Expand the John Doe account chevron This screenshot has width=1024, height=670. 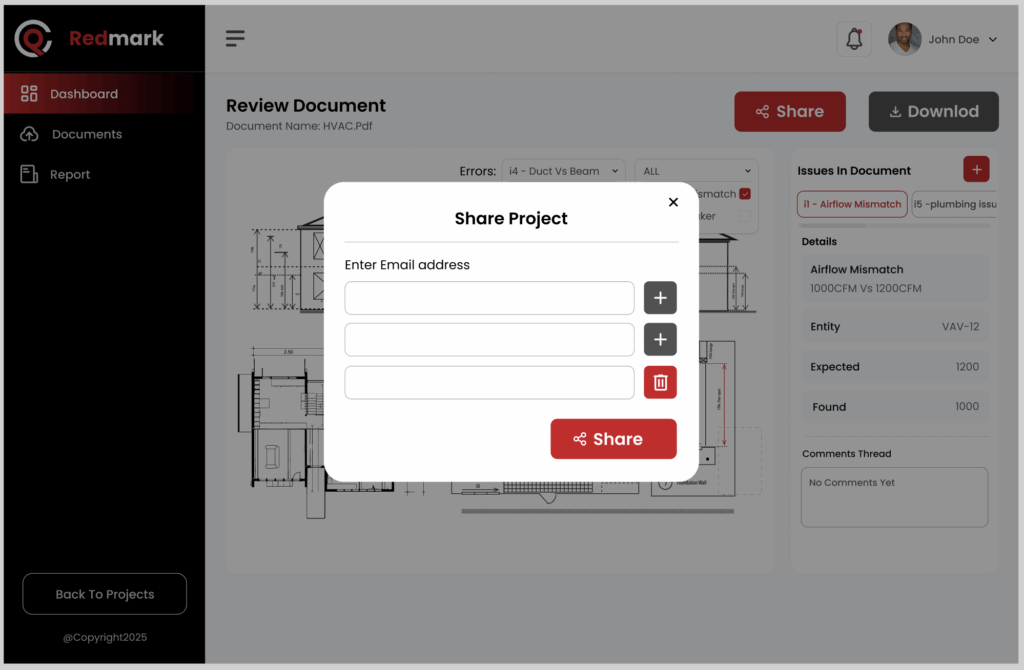[993, 40]
